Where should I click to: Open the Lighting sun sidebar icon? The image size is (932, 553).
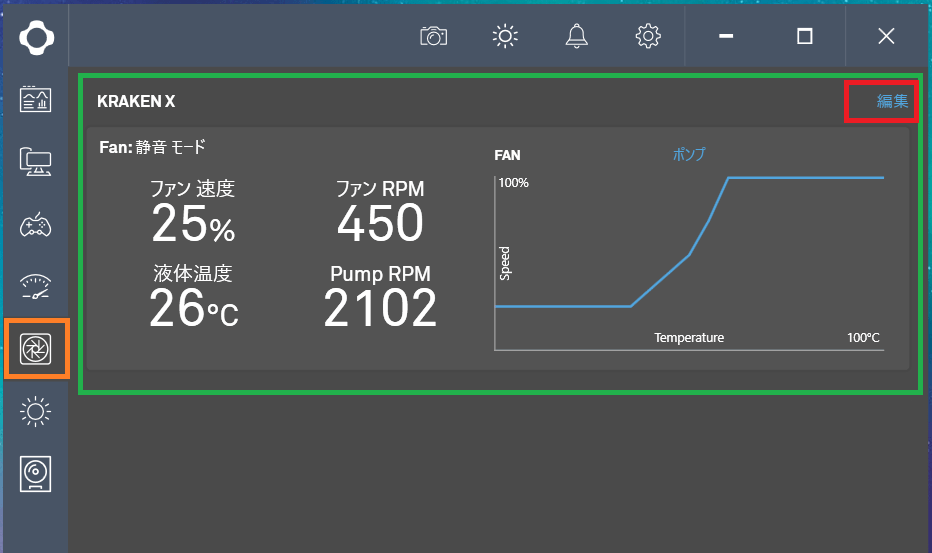[36, 411]
